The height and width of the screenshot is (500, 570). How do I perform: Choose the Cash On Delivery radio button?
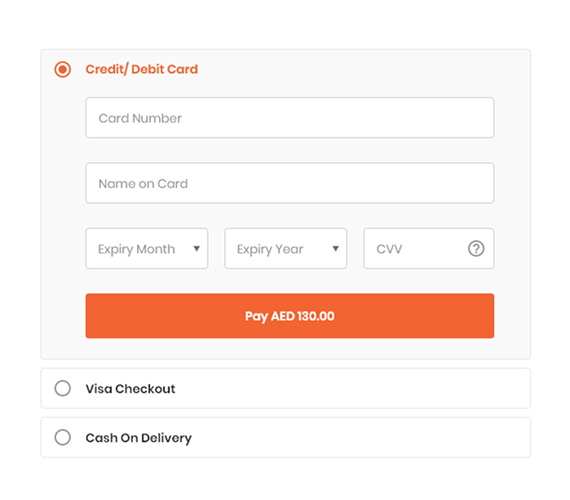pos(63,437)
